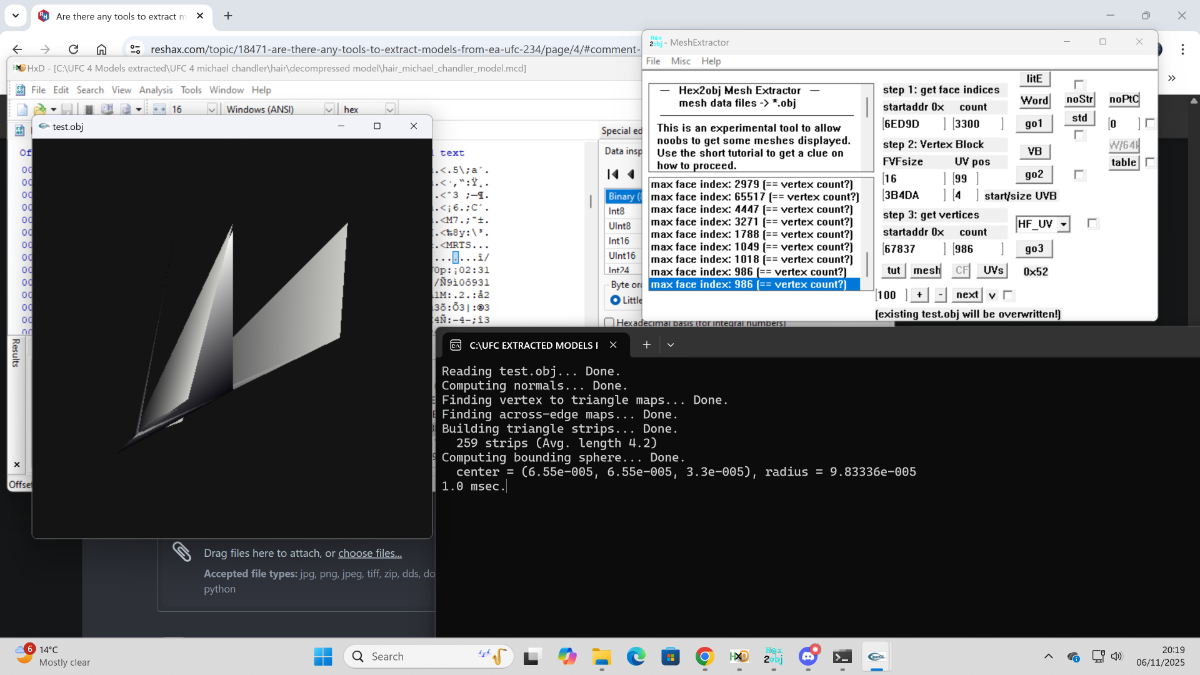Screen dimensions: 1200x675
Task: Enable the checkbox beside the table button
Action: coord(1150,162)
